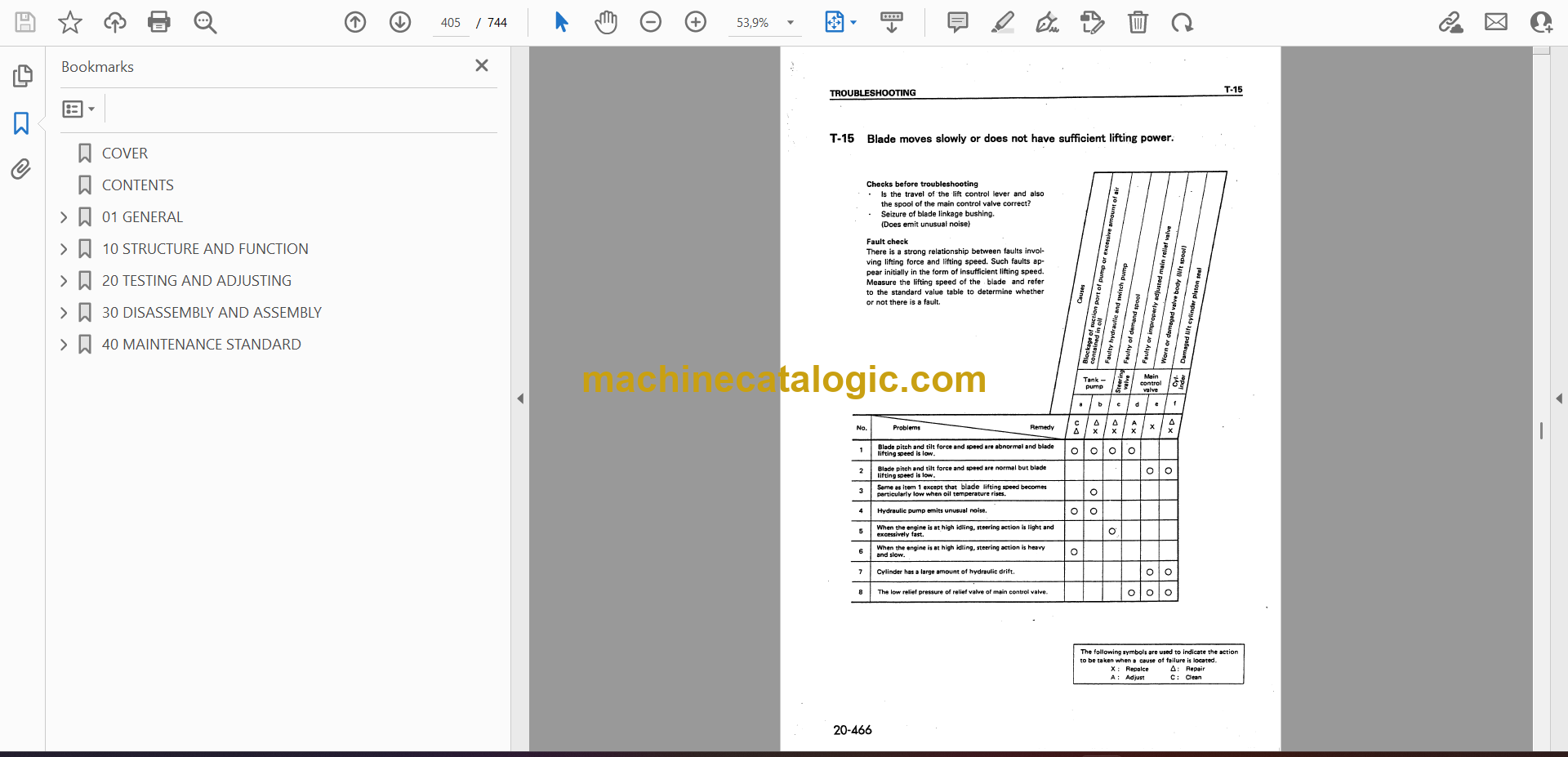Jump to 30 DISASSEMBLY AND ASSEMBLY section
1568x757 pixels.
pyautogui.click(x=212, y=313)
